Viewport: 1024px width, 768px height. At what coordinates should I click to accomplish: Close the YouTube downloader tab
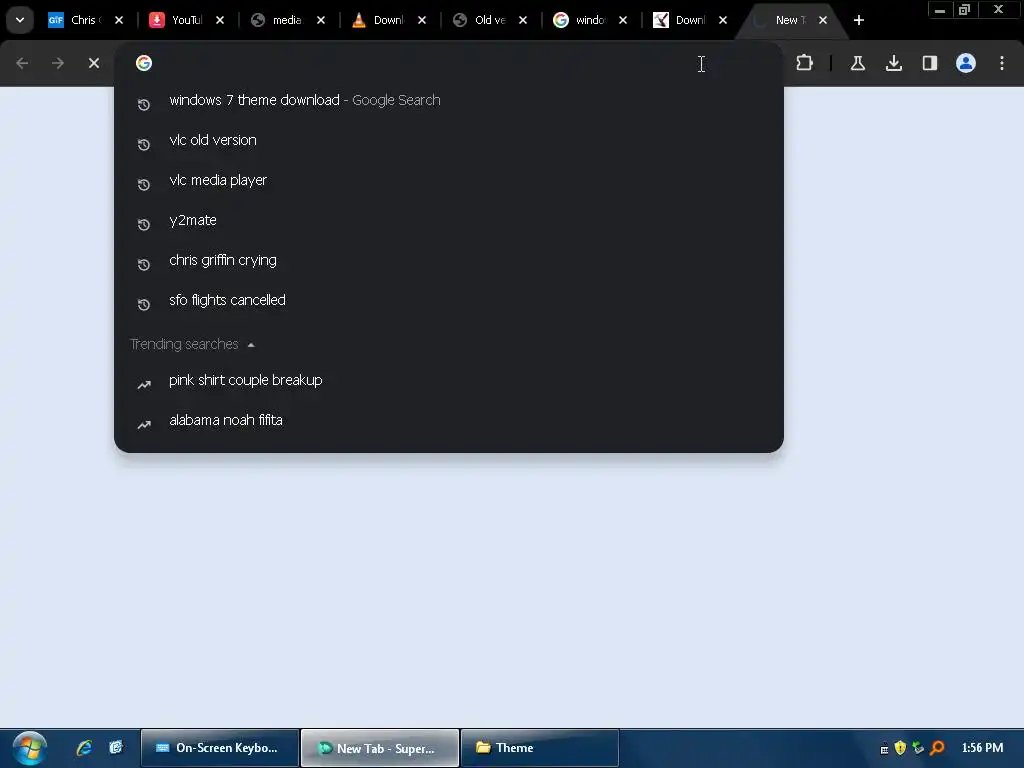(x=220, y=20)
